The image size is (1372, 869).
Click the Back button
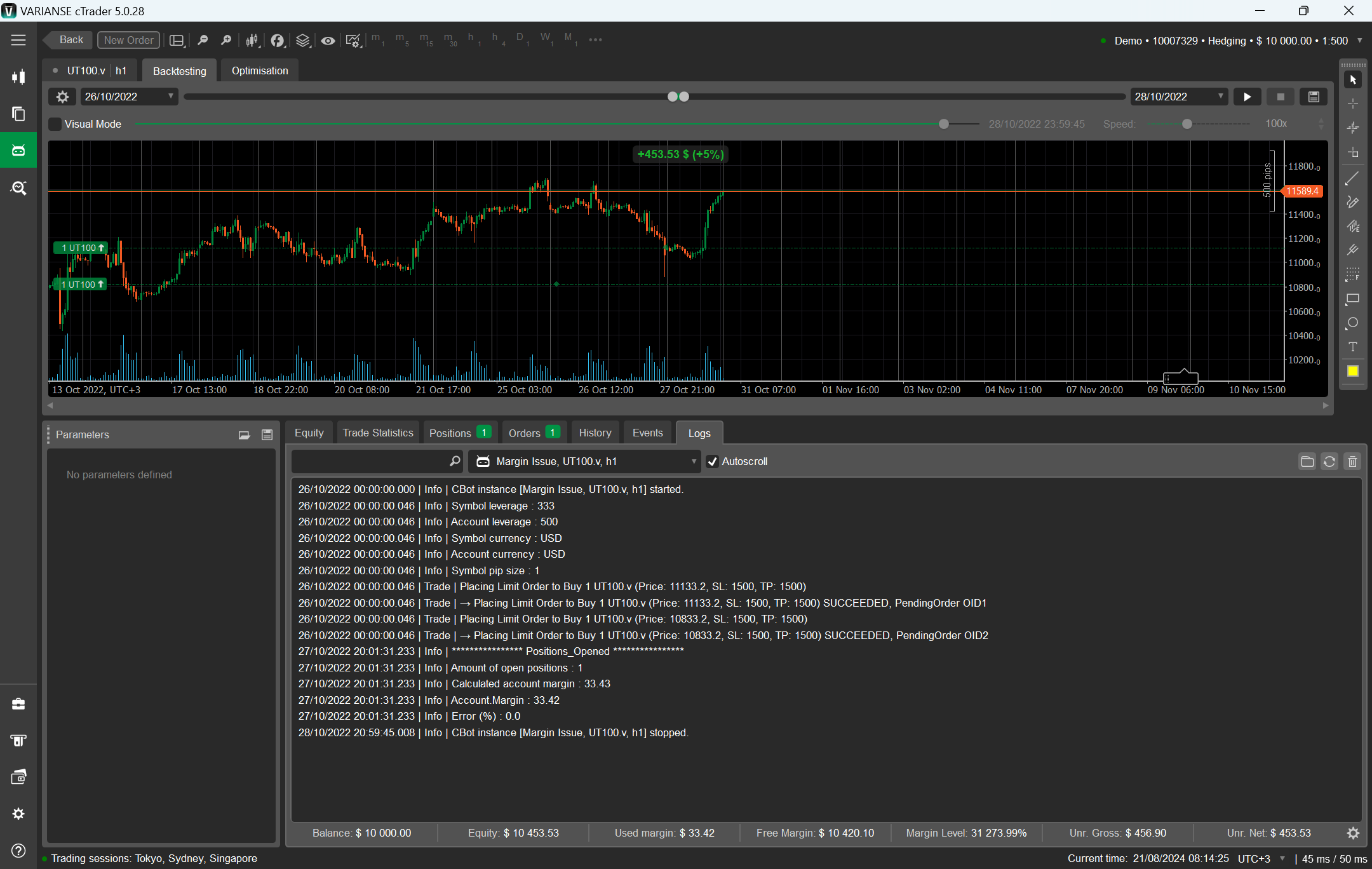[69, 40]
